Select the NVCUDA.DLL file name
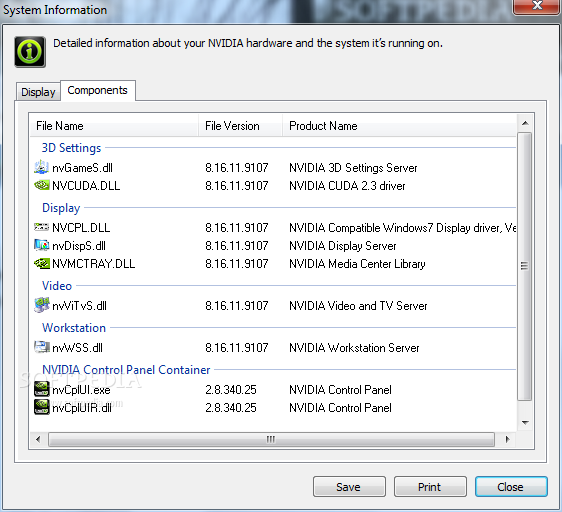 click(86, 186)
